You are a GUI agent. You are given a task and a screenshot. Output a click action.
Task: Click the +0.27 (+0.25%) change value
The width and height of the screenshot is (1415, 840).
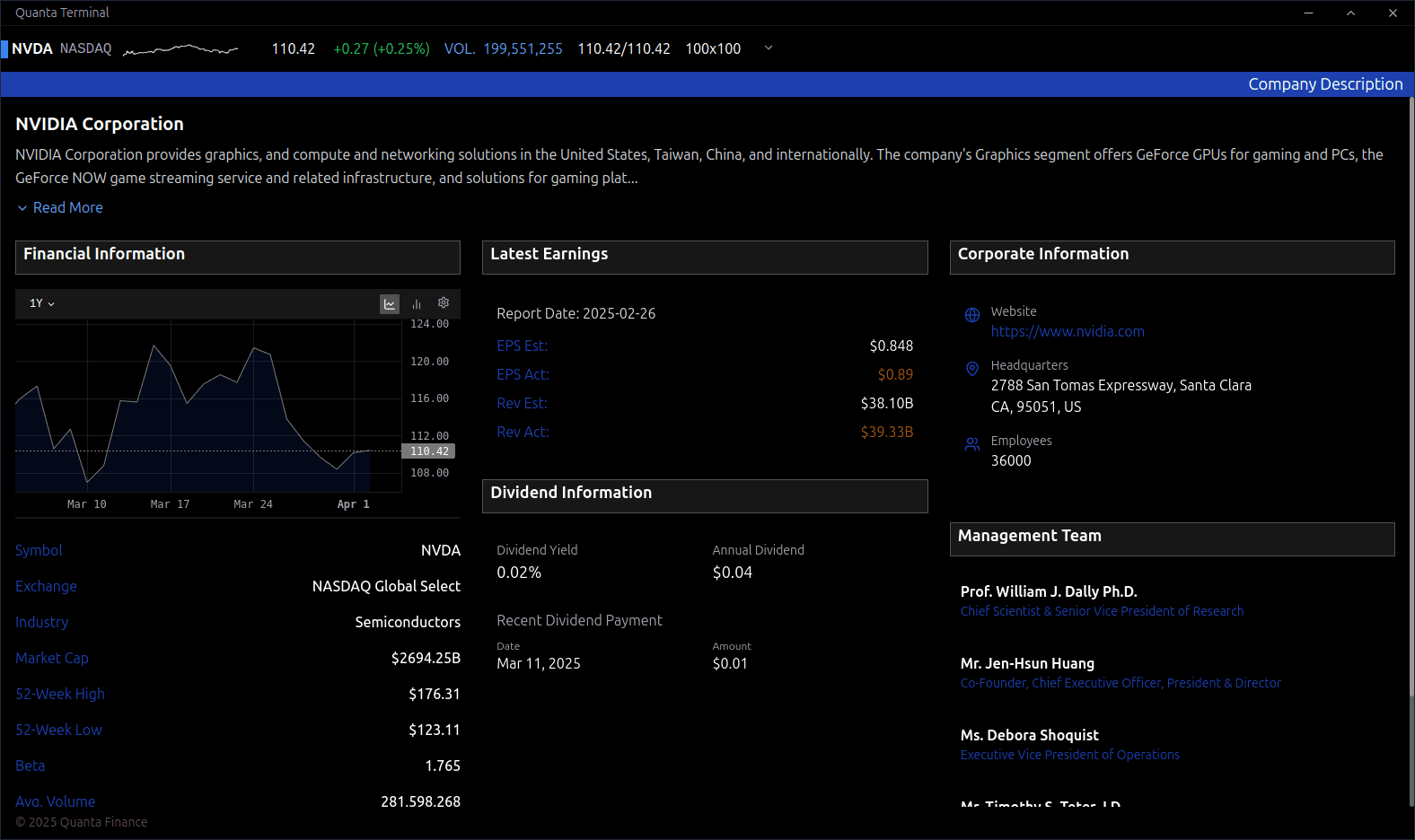[x=382, y=48]
